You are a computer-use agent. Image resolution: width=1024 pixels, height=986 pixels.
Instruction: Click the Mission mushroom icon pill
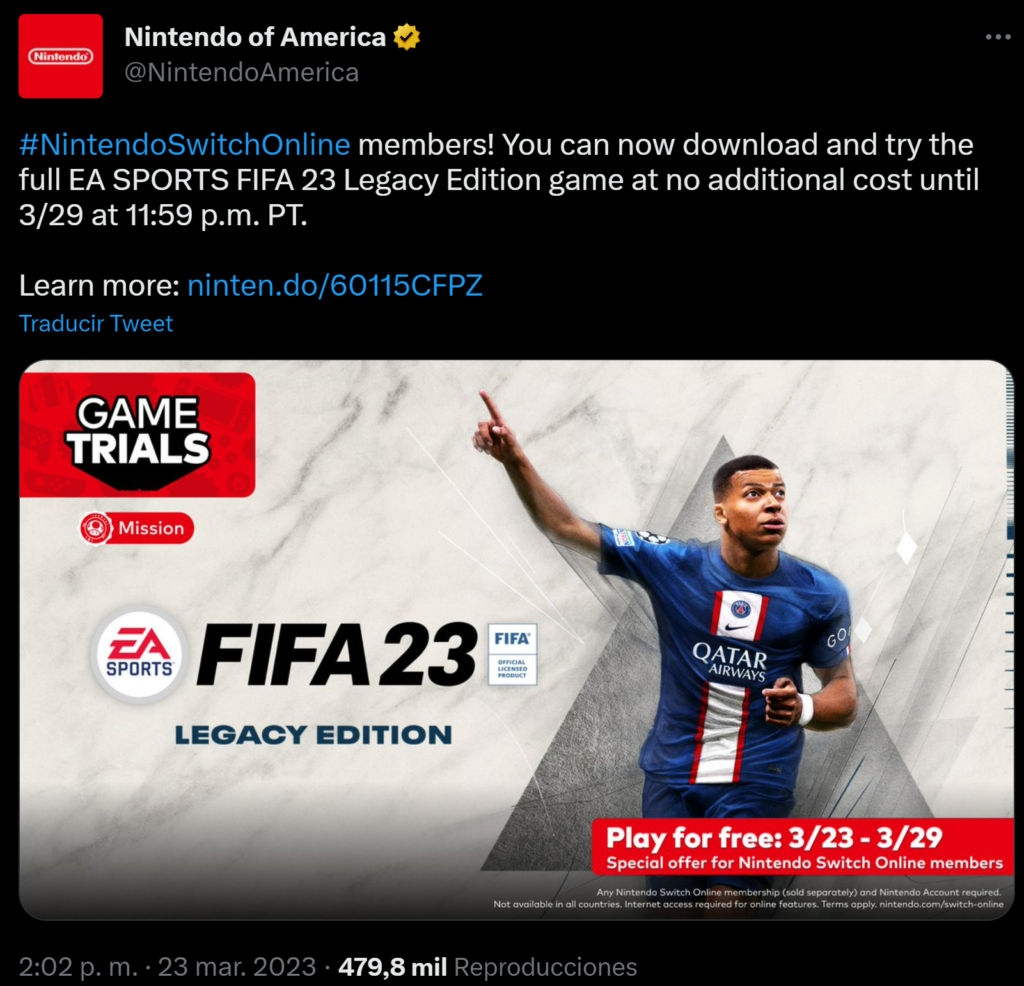click(136, 528)
